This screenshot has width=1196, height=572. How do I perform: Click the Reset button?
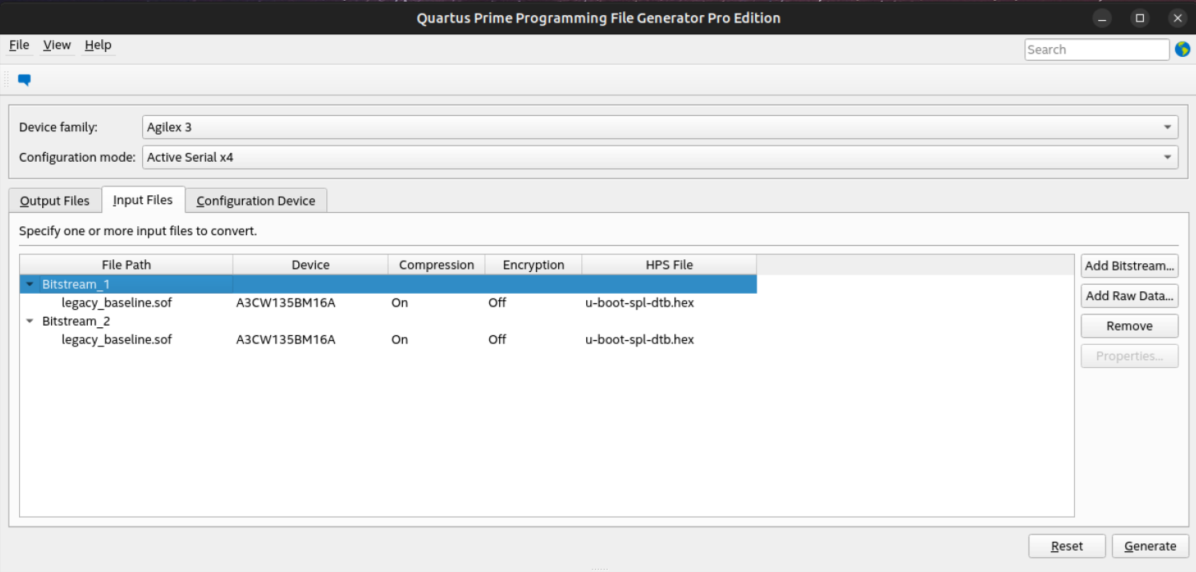[x=1067, y=546]
